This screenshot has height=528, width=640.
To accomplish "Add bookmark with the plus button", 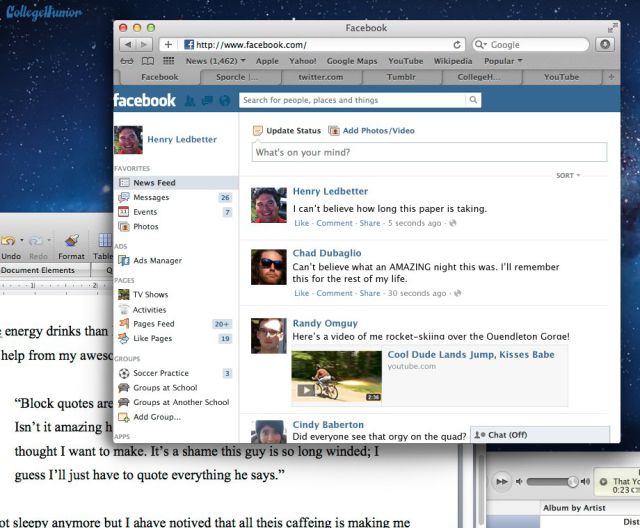I will click(168, 44).
